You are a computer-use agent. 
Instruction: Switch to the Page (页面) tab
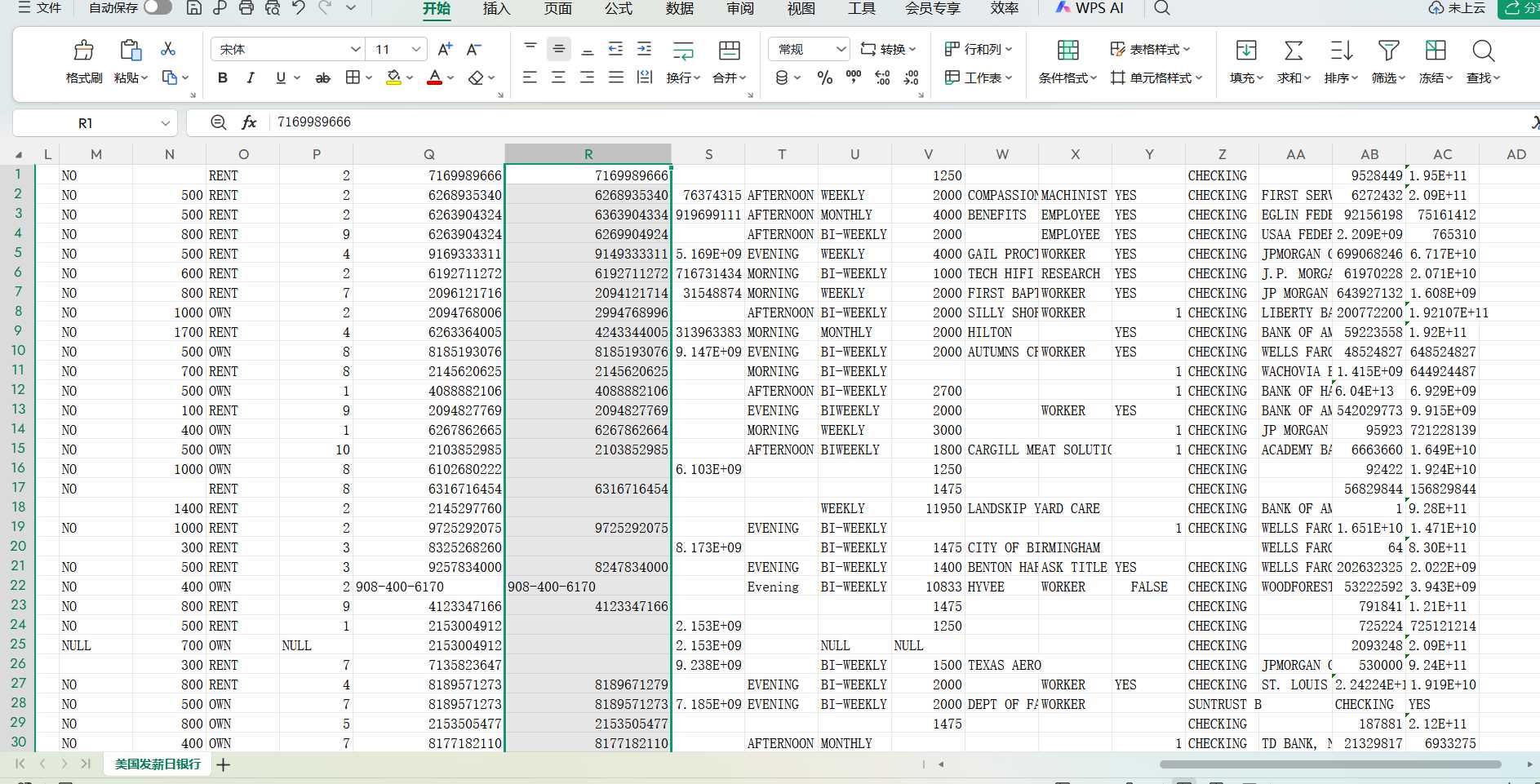(558, 8)
